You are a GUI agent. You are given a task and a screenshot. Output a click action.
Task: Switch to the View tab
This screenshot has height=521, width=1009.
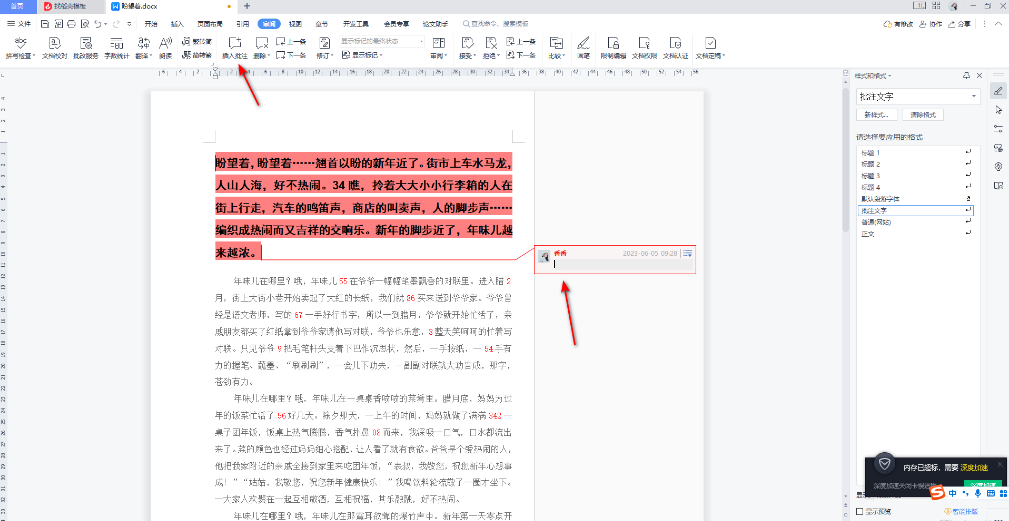click(295, 24)
